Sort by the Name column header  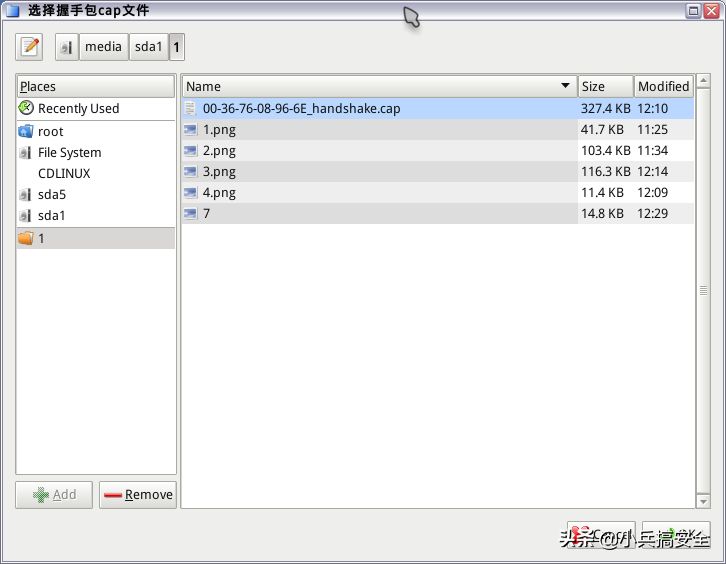379,87
